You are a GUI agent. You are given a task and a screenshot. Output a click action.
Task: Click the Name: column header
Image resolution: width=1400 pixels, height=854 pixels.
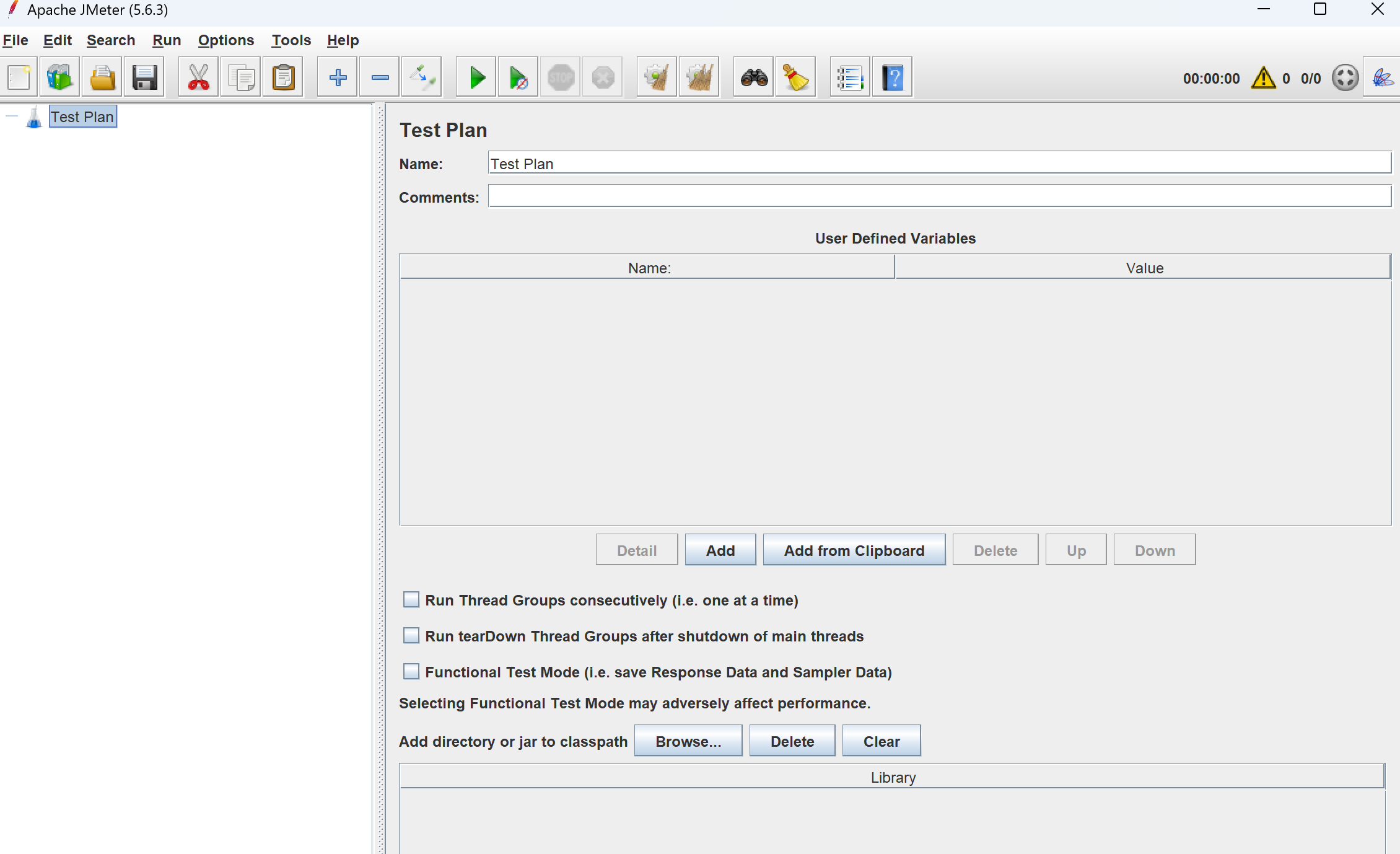pyautogui.click(x=647, y=268)
